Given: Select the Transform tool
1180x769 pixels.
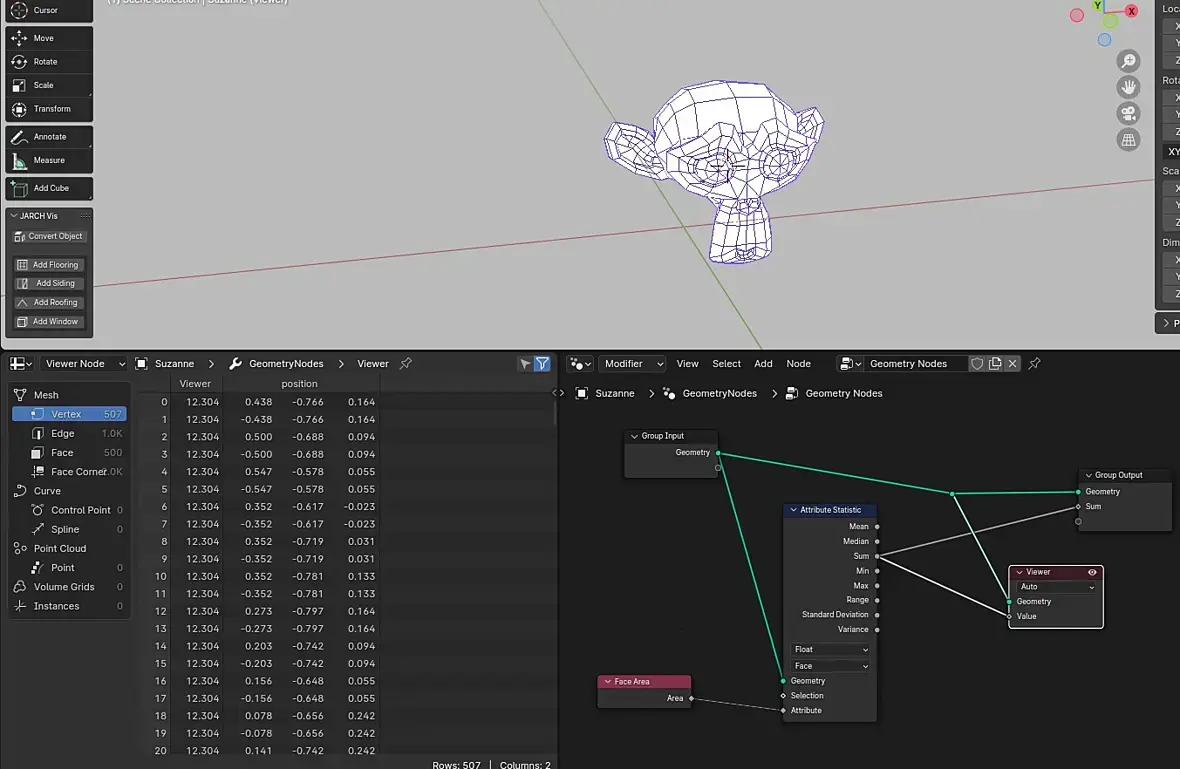Looking at the screenshot, I should (49, 109).
